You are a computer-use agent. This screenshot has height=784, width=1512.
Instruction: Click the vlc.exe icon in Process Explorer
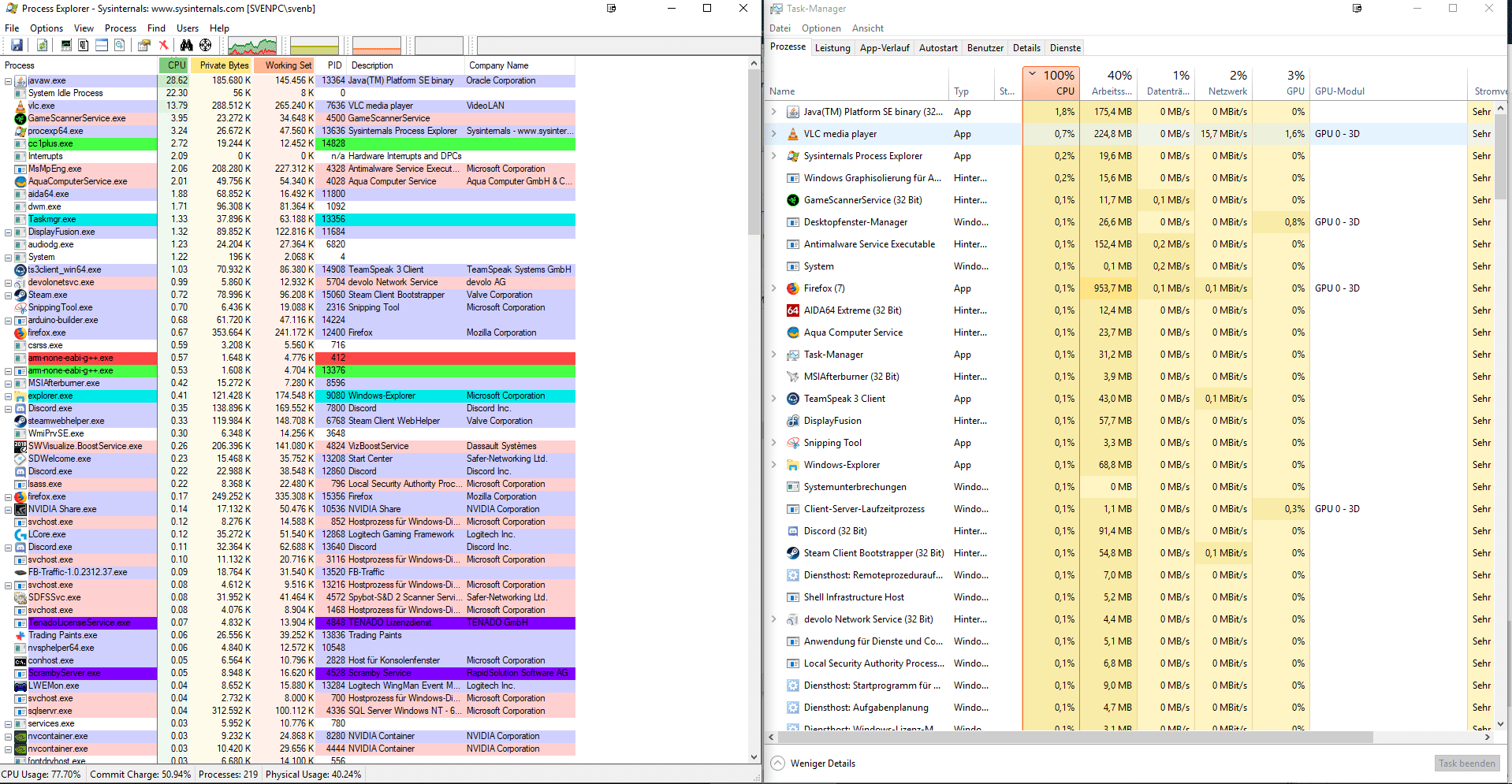point(20,106)
